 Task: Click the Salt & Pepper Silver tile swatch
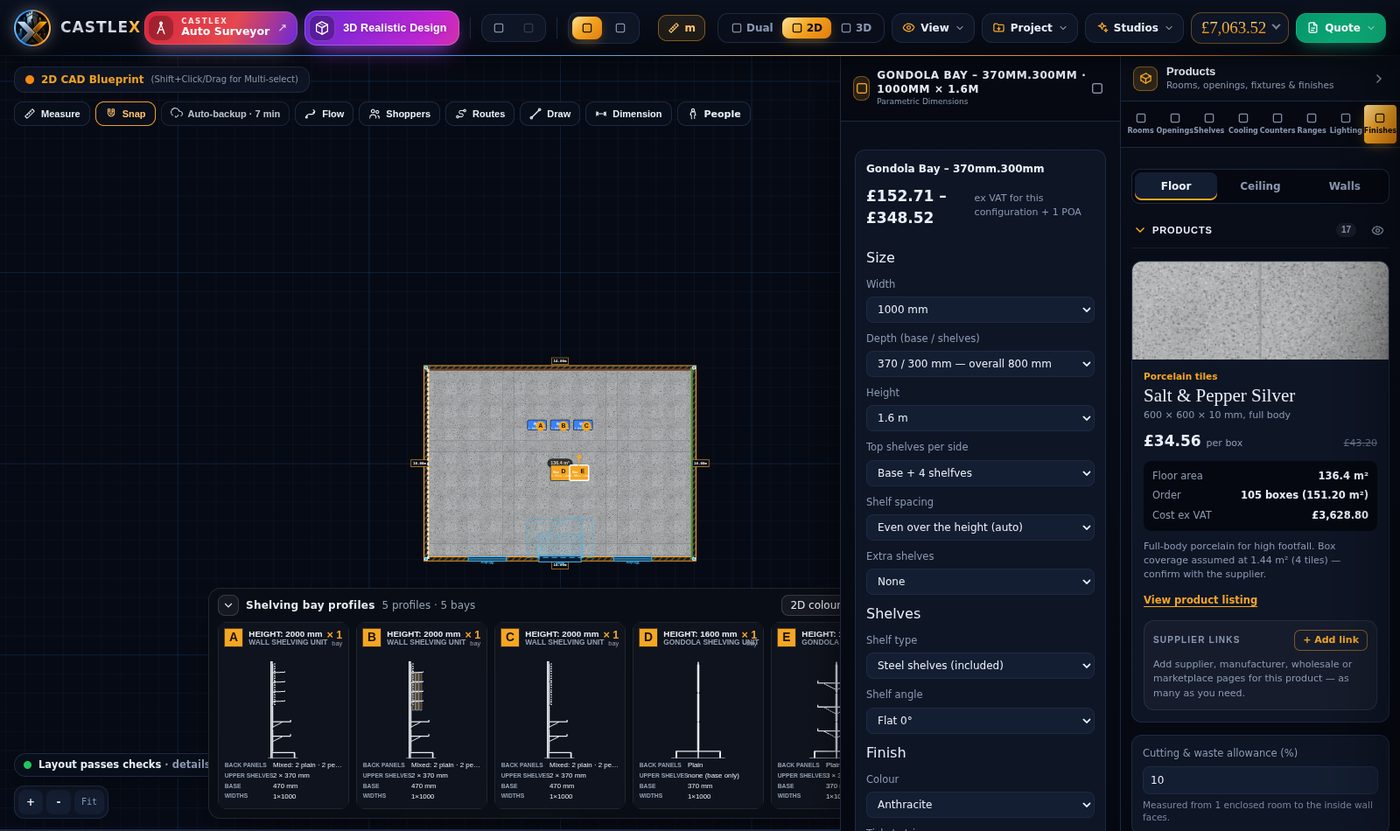click(x=1260, y=311)
